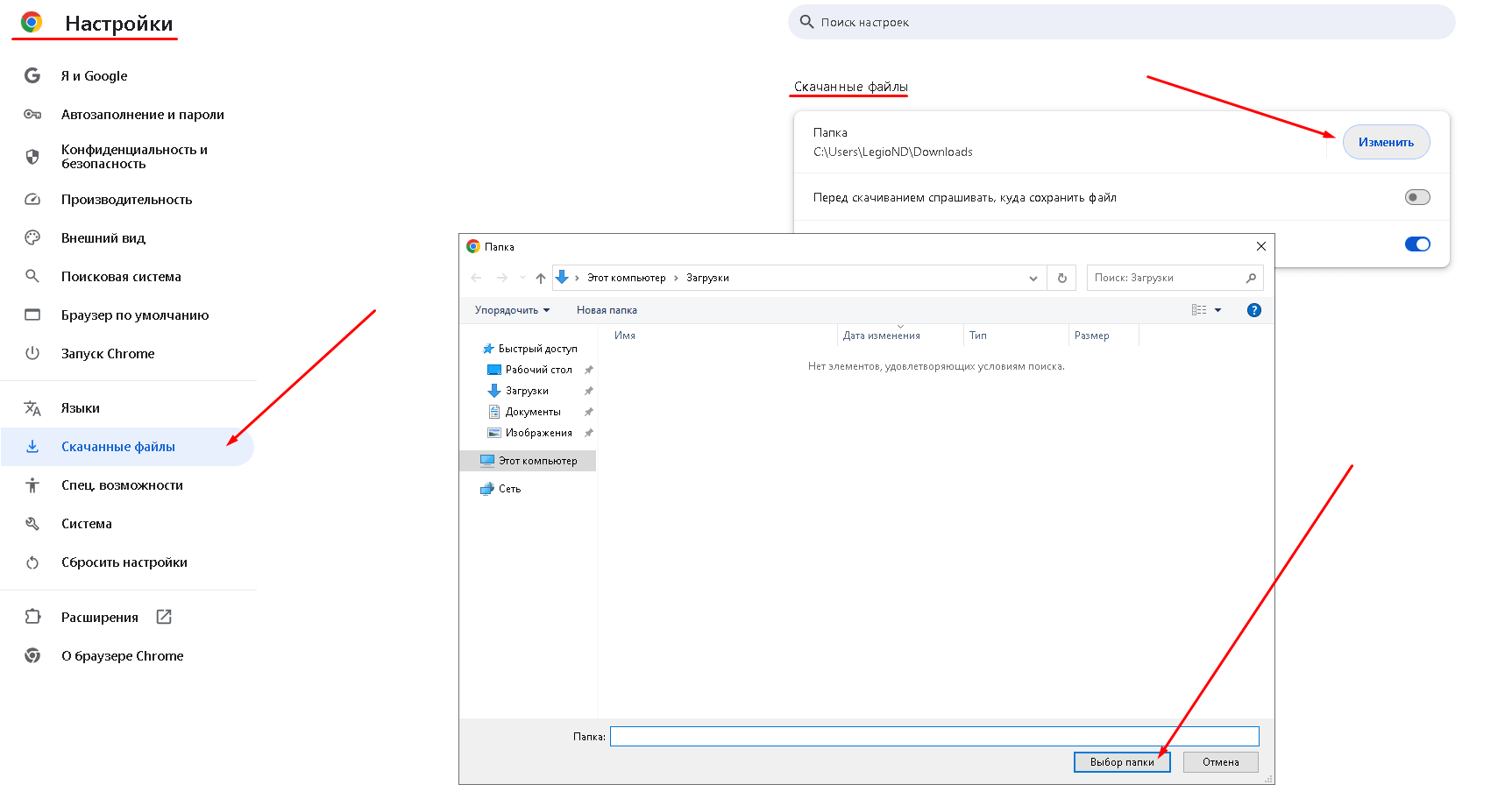Click the Chrome icon for О браузере Chrome
The width and height of the screenshot is (1512, 806).
pyautogui.click(x=32, y=655)
